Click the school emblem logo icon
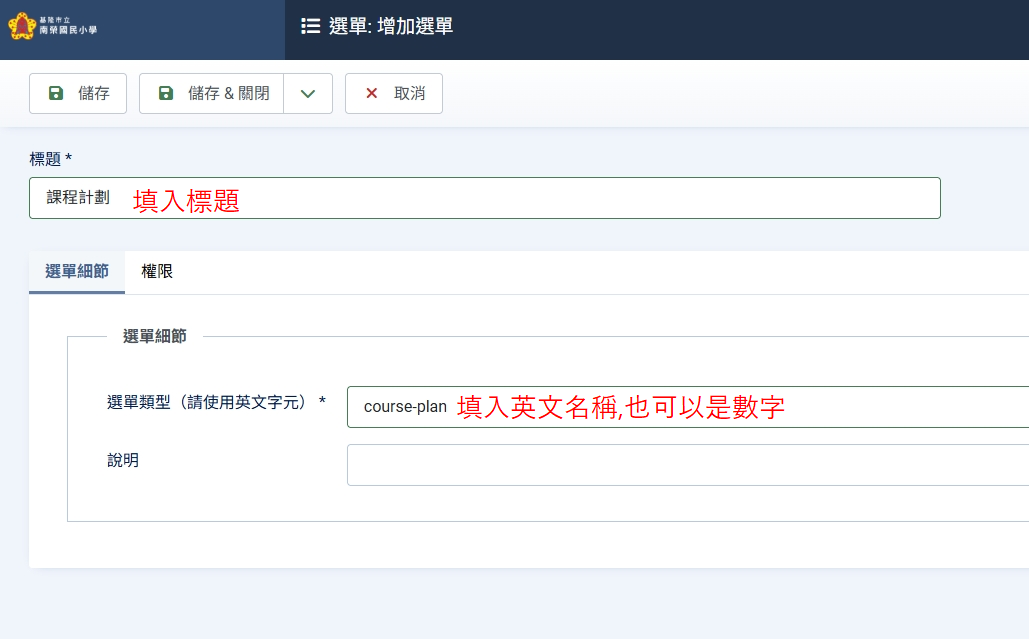The width and height of the screenshot is (1029, 639). tap(22, 26)
